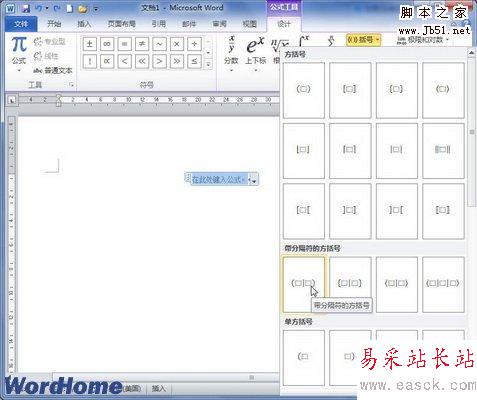Select the {□|□} separator bracket template
The height and width of the screenshot is (400, 477).
350,284
